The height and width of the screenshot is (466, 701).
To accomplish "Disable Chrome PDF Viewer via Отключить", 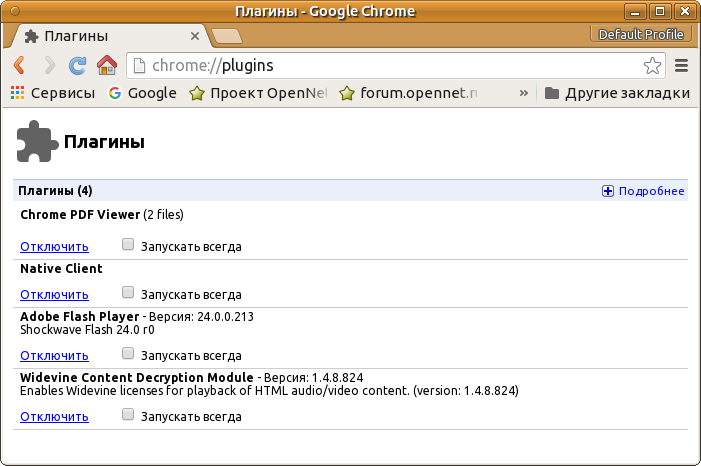I will [x=55, y=247].
